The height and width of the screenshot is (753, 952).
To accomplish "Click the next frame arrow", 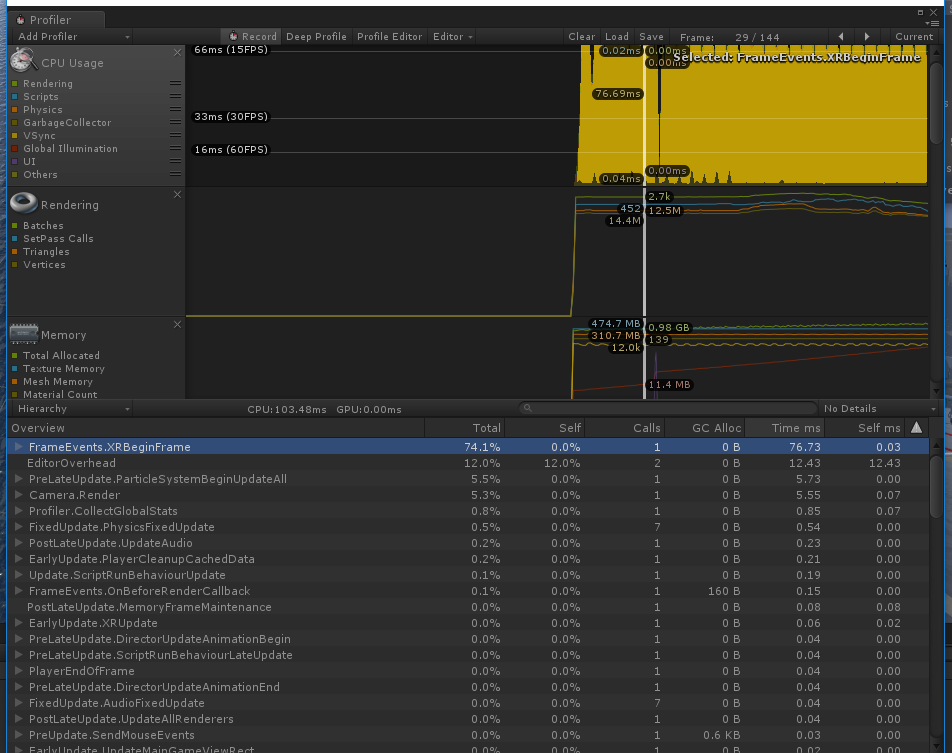I will click(867, 37).
